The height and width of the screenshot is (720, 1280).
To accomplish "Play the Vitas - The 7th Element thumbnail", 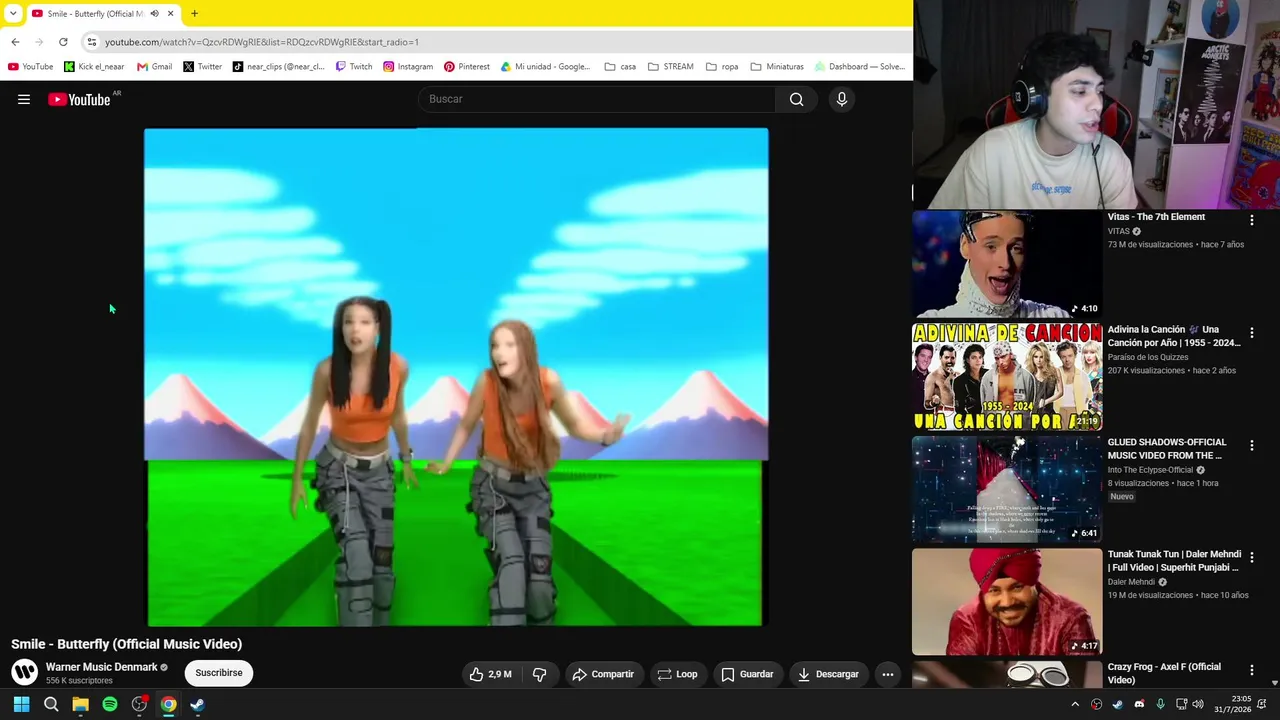I will [1007, 264].
